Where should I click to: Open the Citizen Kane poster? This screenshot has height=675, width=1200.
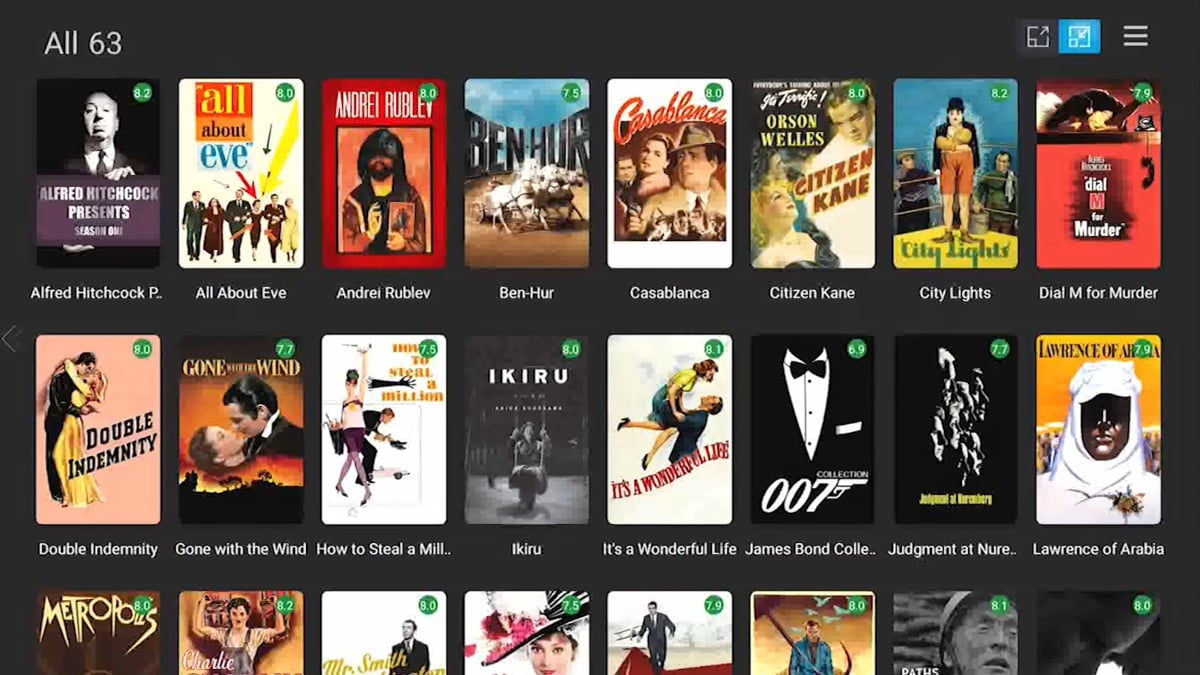click(x=813, y=173)
